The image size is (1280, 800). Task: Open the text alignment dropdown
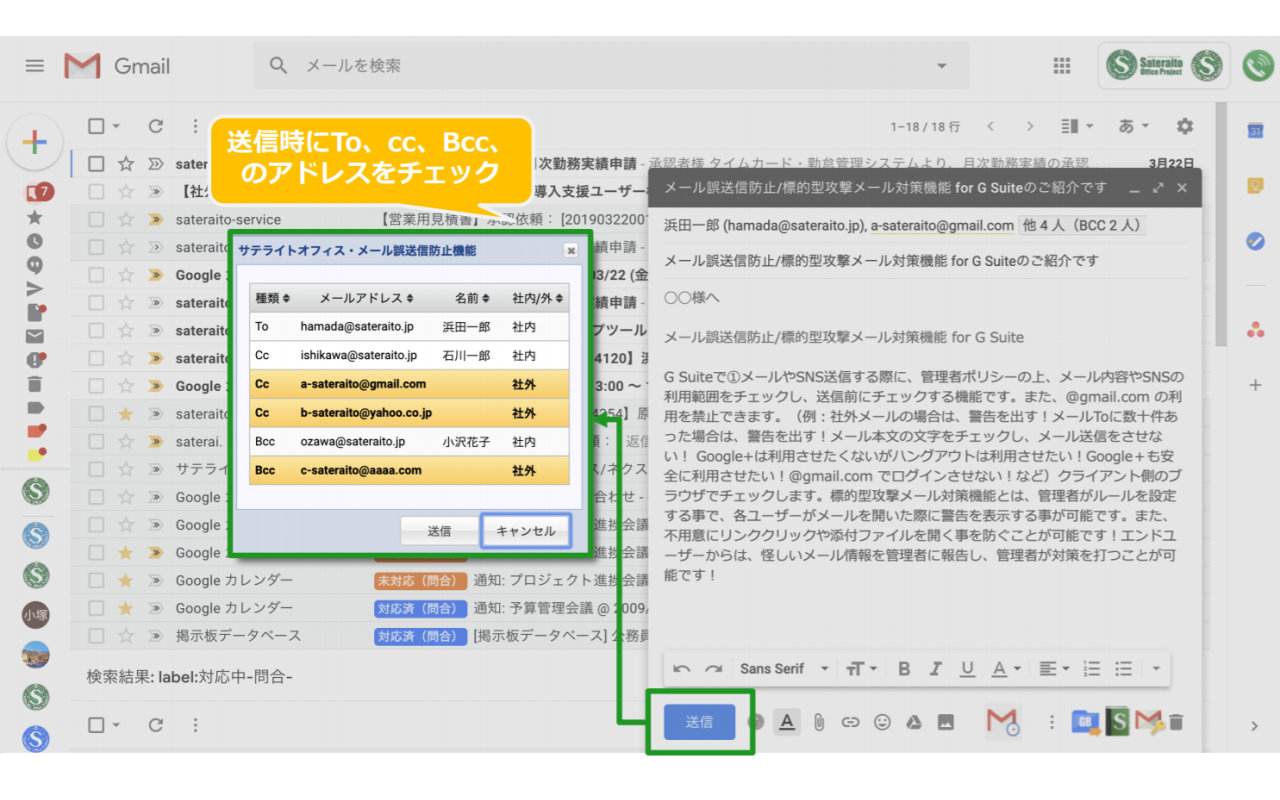[1052, 668]
